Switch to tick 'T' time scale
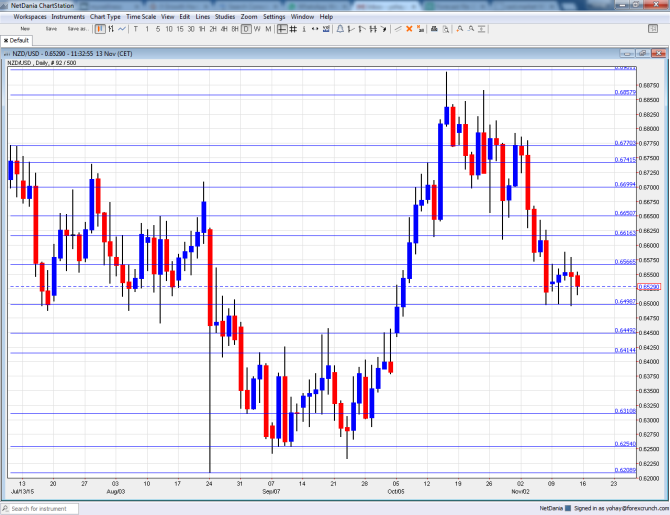The height and width of the screenshot is (515, 670). coord(136,29)
